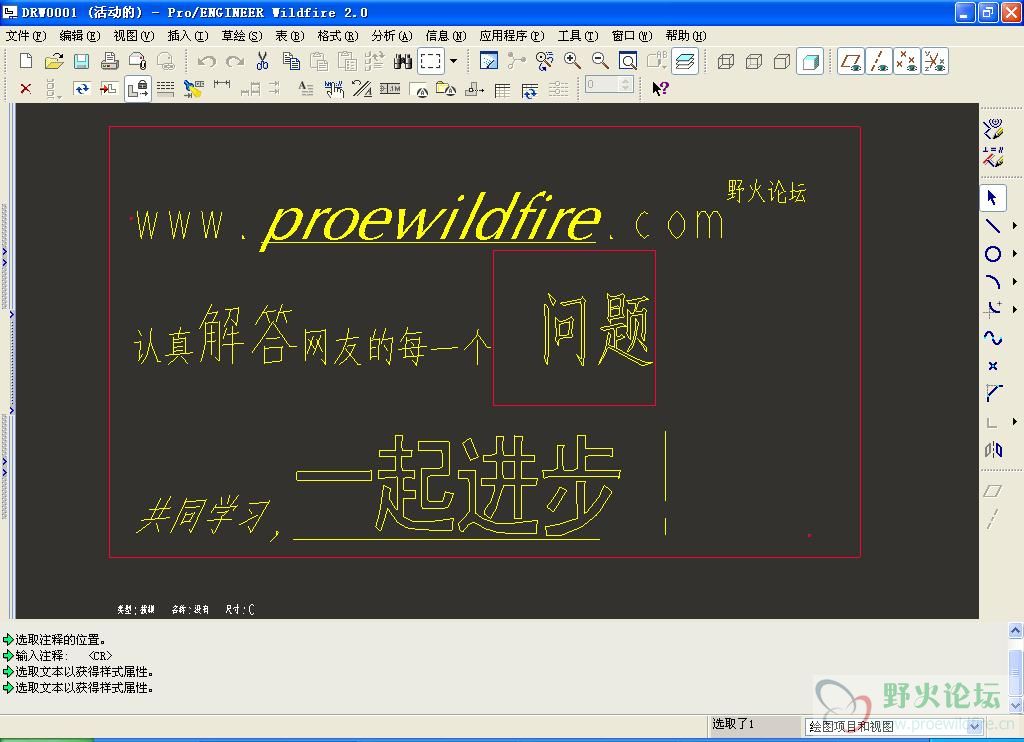Save the drawing with the floppy disk icon
This screenshot has height=742, width=1024.
pos(82,61)
